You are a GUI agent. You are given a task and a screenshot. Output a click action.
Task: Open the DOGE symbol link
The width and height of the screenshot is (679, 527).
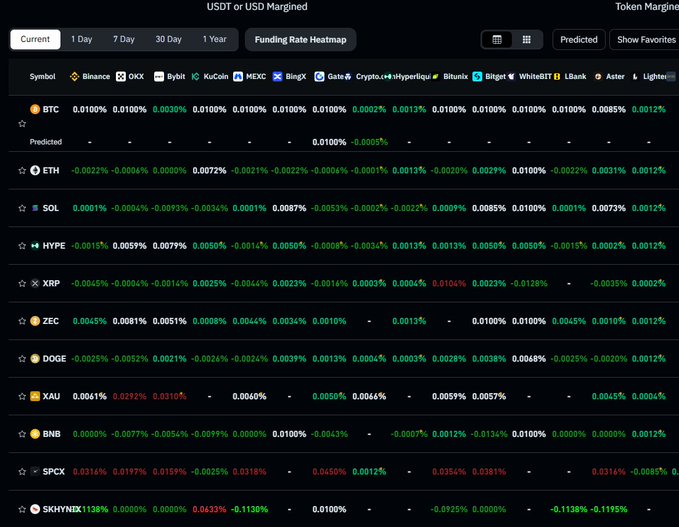coord(54,359)
